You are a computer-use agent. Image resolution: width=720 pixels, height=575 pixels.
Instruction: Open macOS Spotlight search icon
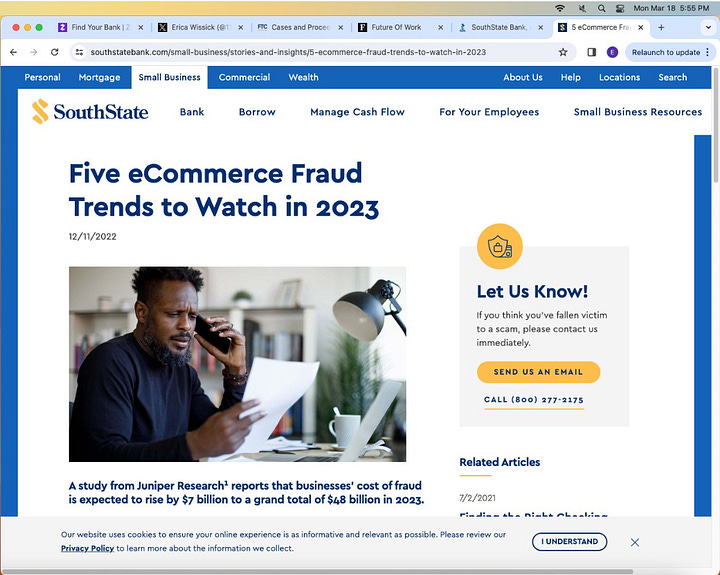tap(601, 8)
